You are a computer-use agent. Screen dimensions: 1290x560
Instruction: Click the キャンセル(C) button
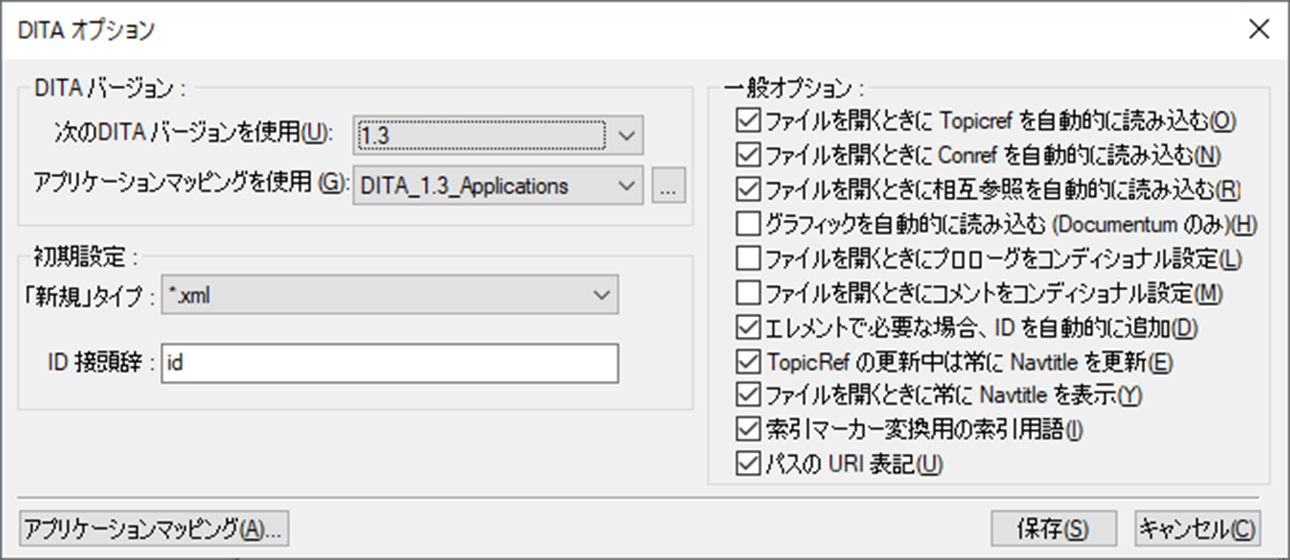click(x=1197, y=528)
